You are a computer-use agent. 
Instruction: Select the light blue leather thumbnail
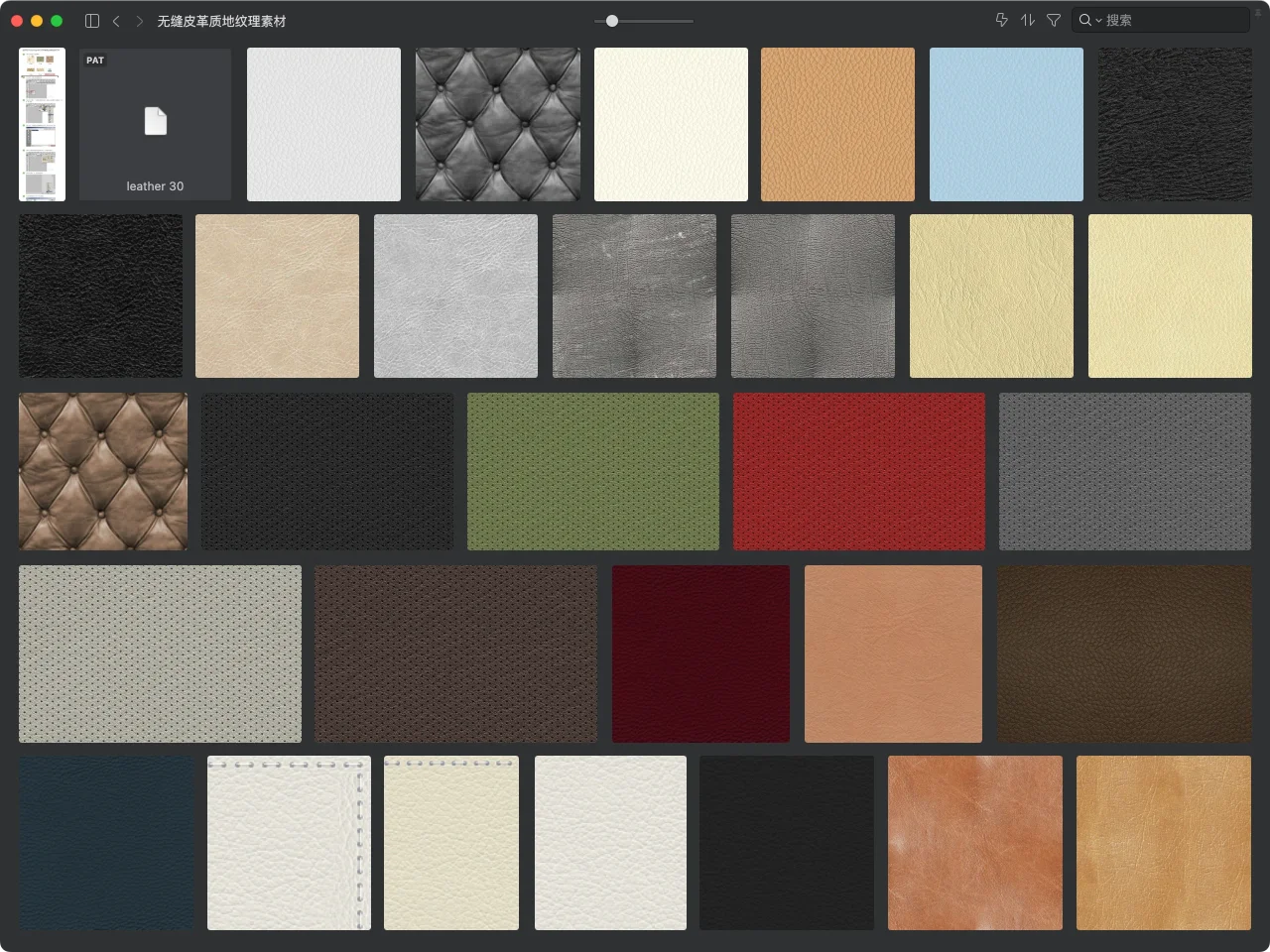point(1006,124)
